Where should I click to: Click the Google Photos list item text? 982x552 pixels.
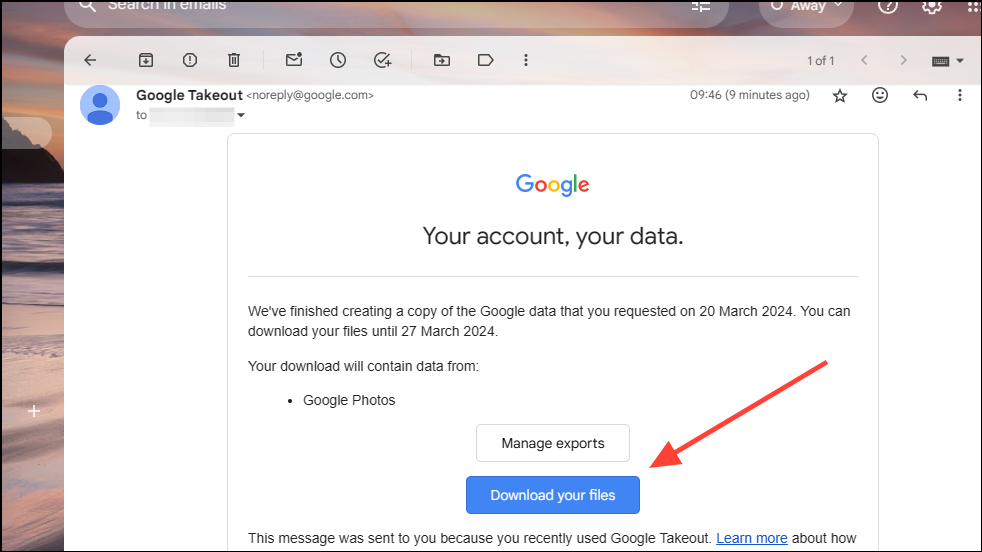(x=349, y=400)
